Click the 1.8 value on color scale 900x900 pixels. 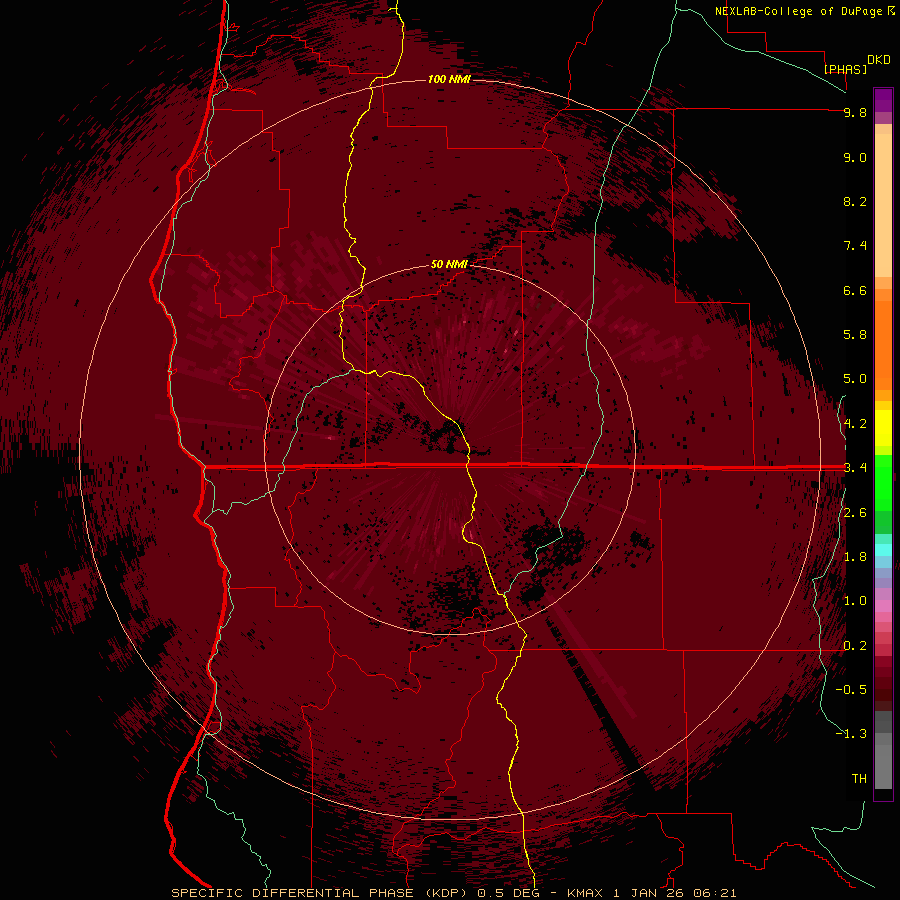pyautogui.click(x=855, y=557)
